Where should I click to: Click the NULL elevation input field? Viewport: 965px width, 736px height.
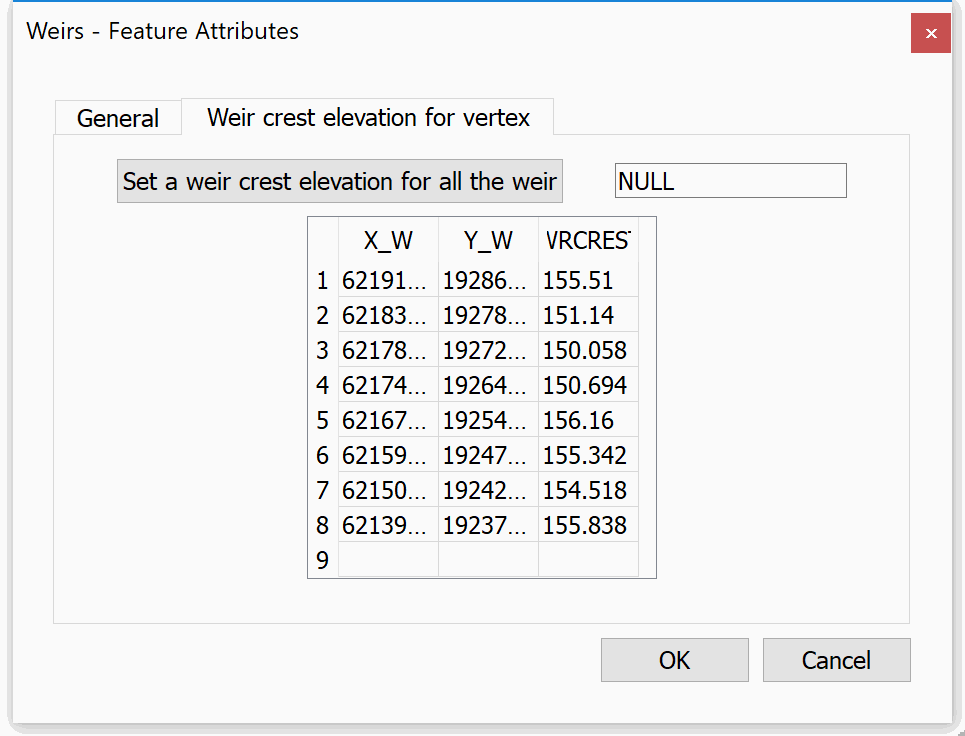click(730, 181)
